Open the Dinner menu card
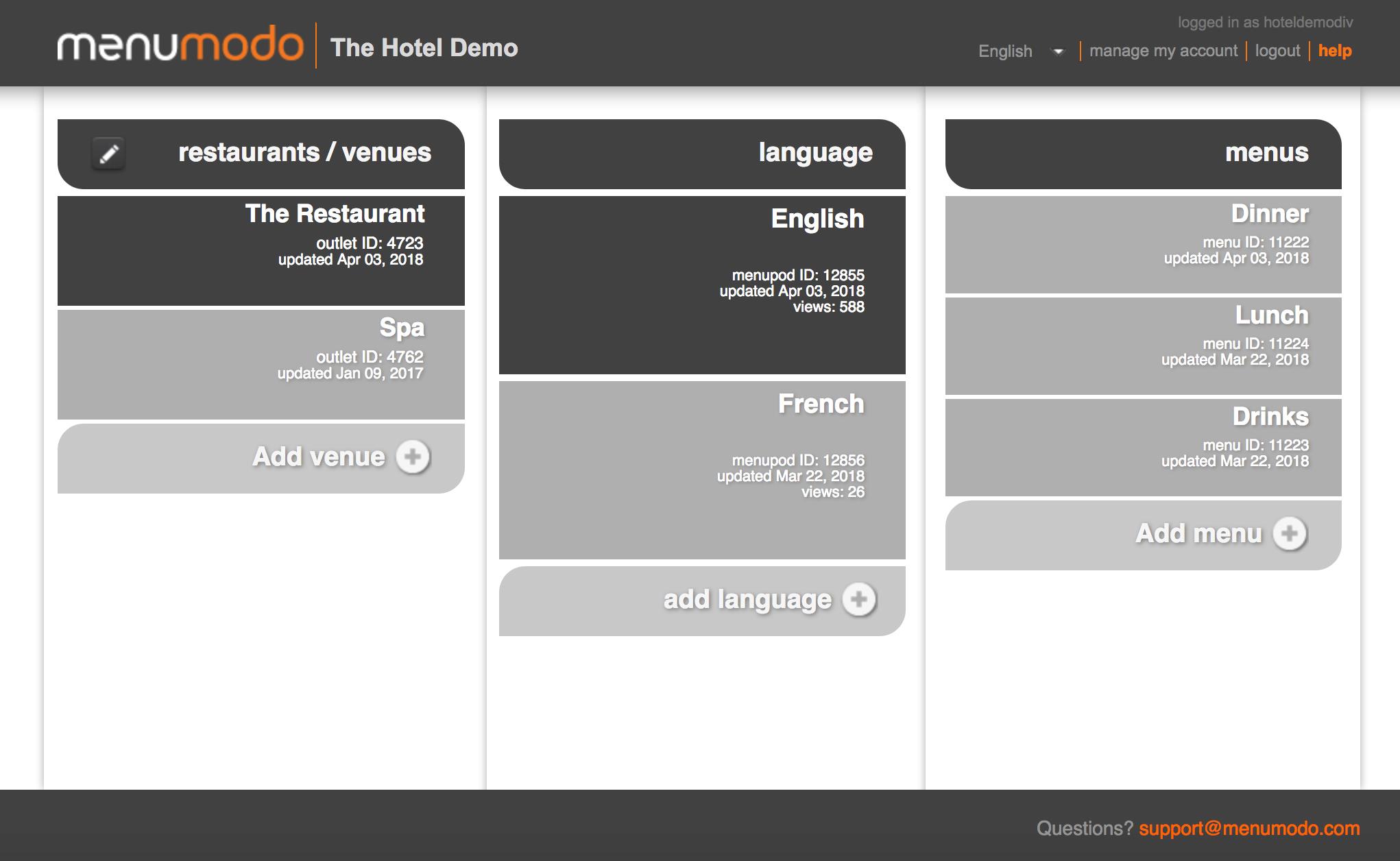The width and height of the screenshot is (1400, 861). point(1143,245)
